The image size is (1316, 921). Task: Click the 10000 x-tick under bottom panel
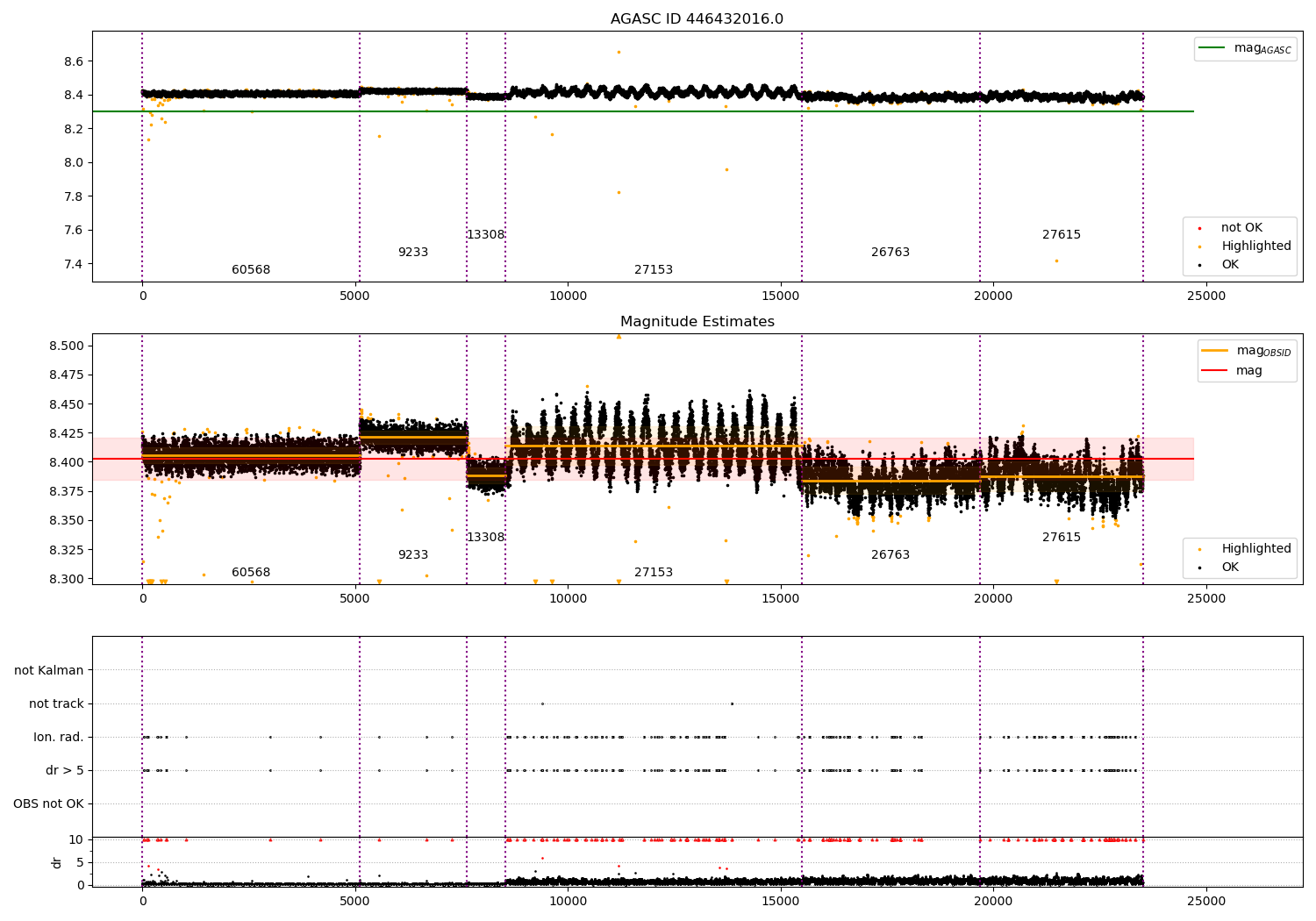(568, 901)
